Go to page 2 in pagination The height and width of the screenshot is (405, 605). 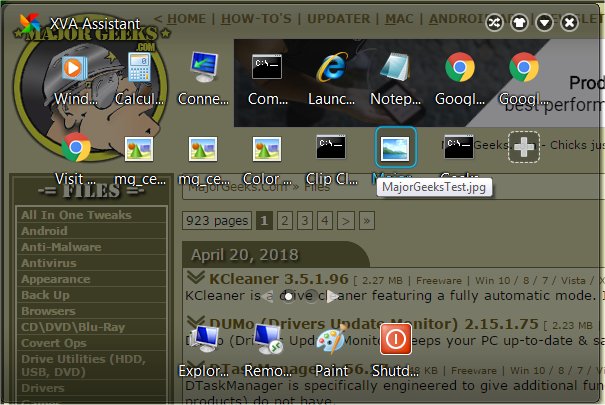[x=285, y=221]
